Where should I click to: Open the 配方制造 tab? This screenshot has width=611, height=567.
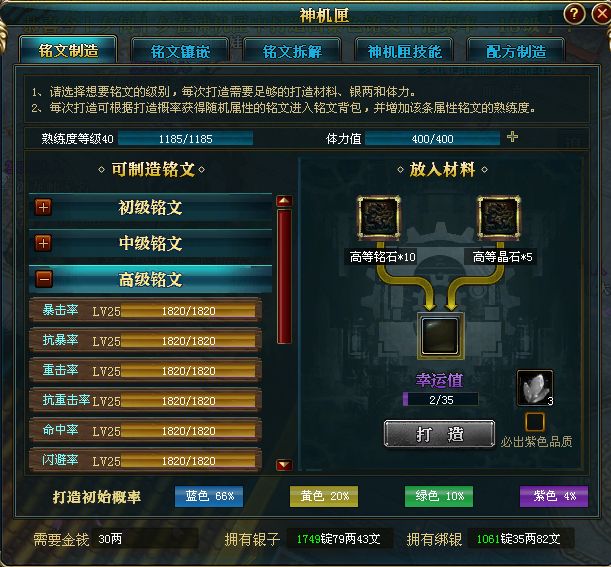click(x=516, y=51)
